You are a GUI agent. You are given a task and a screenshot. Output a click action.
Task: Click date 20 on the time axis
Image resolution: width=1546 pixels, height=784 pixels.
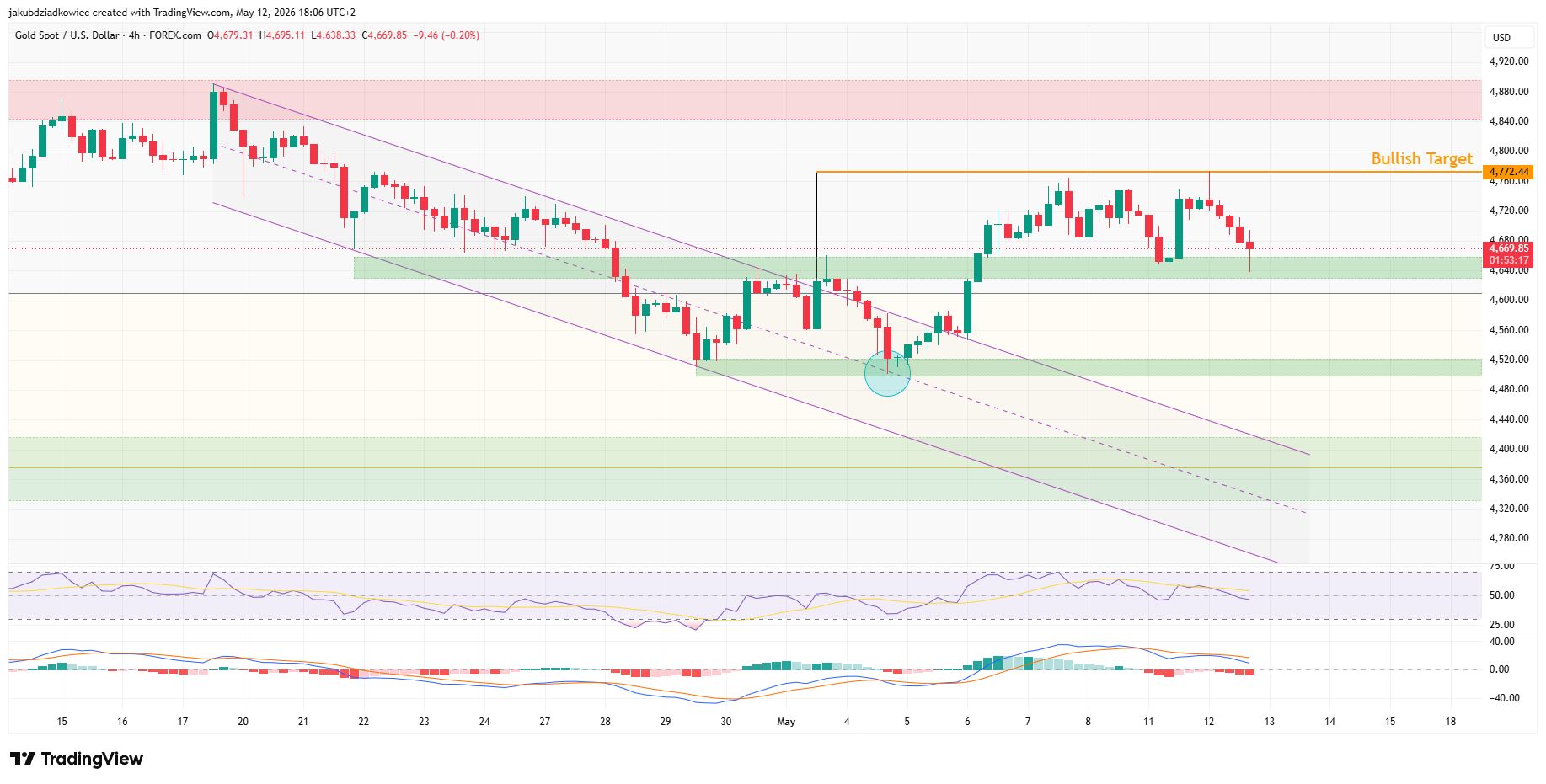click(243, 722)
